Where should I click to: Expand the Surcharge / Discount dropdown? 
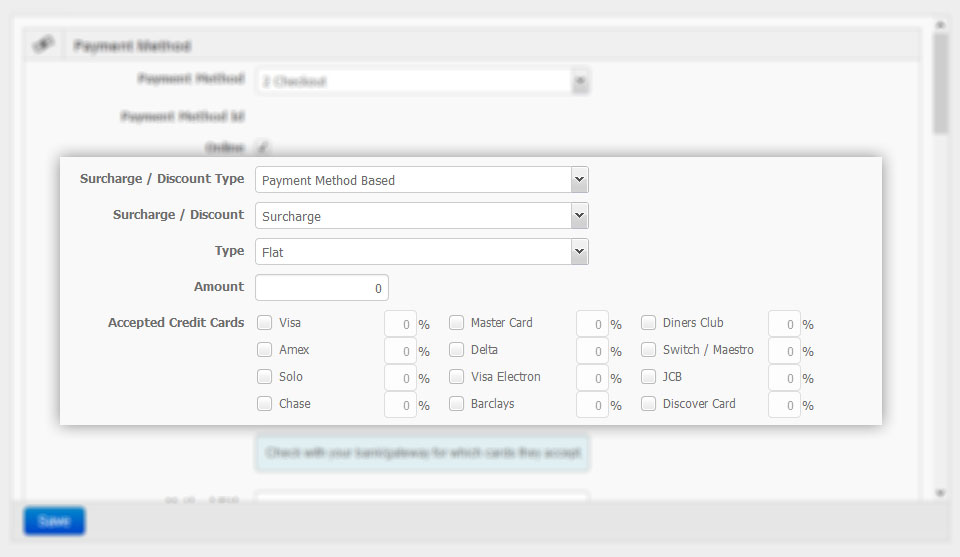(421, 216)
